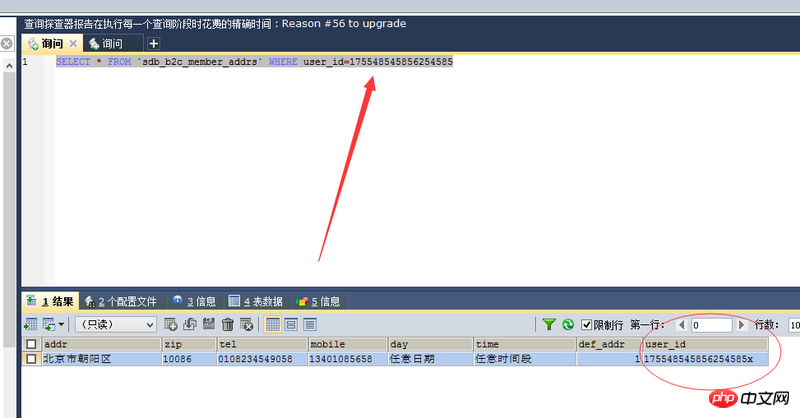
Task: Toggle the select-all checkbox in header row
Action: [x=31, y=344]
